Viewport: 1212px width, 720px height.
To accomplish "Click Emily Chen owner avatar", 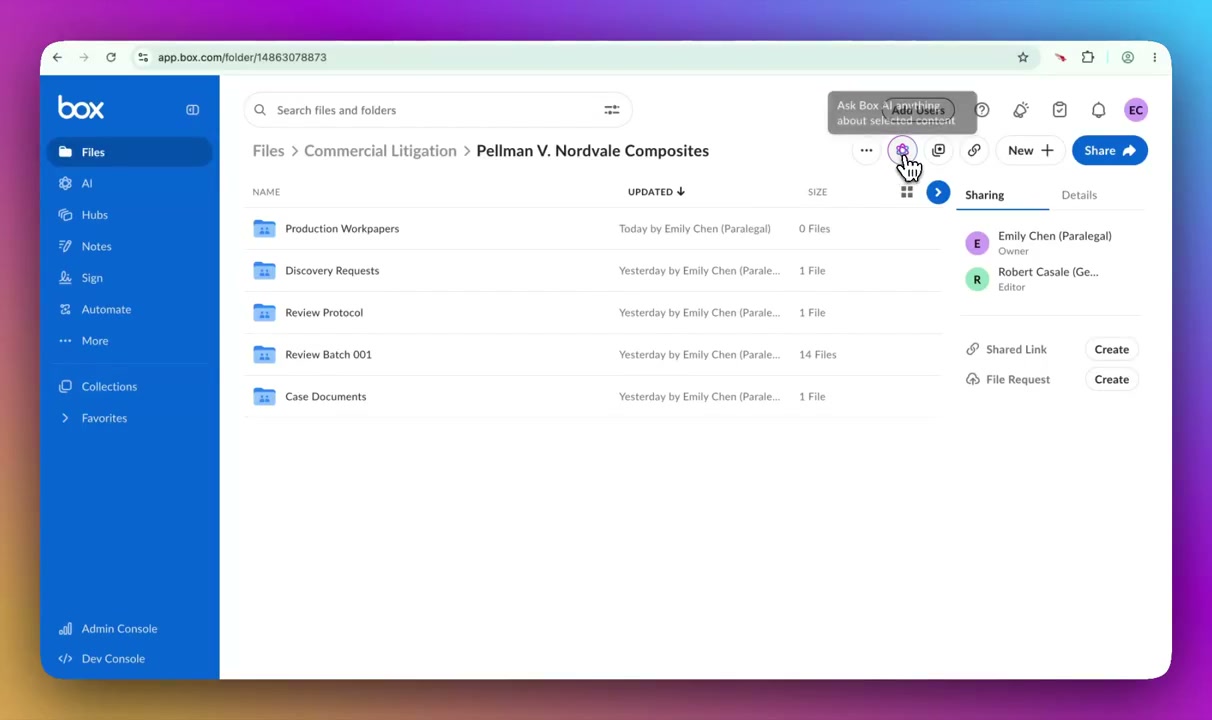I will coord(977,243).
